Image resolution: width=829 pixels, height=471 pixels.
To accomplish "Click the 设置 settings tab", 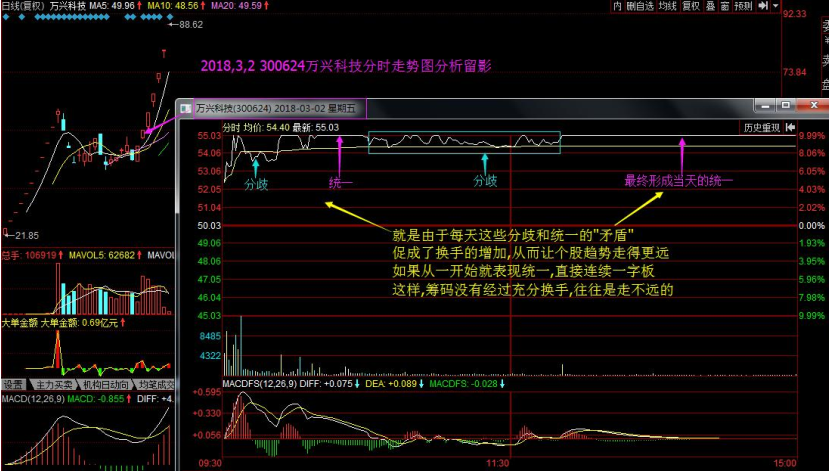I will [13, 384].
